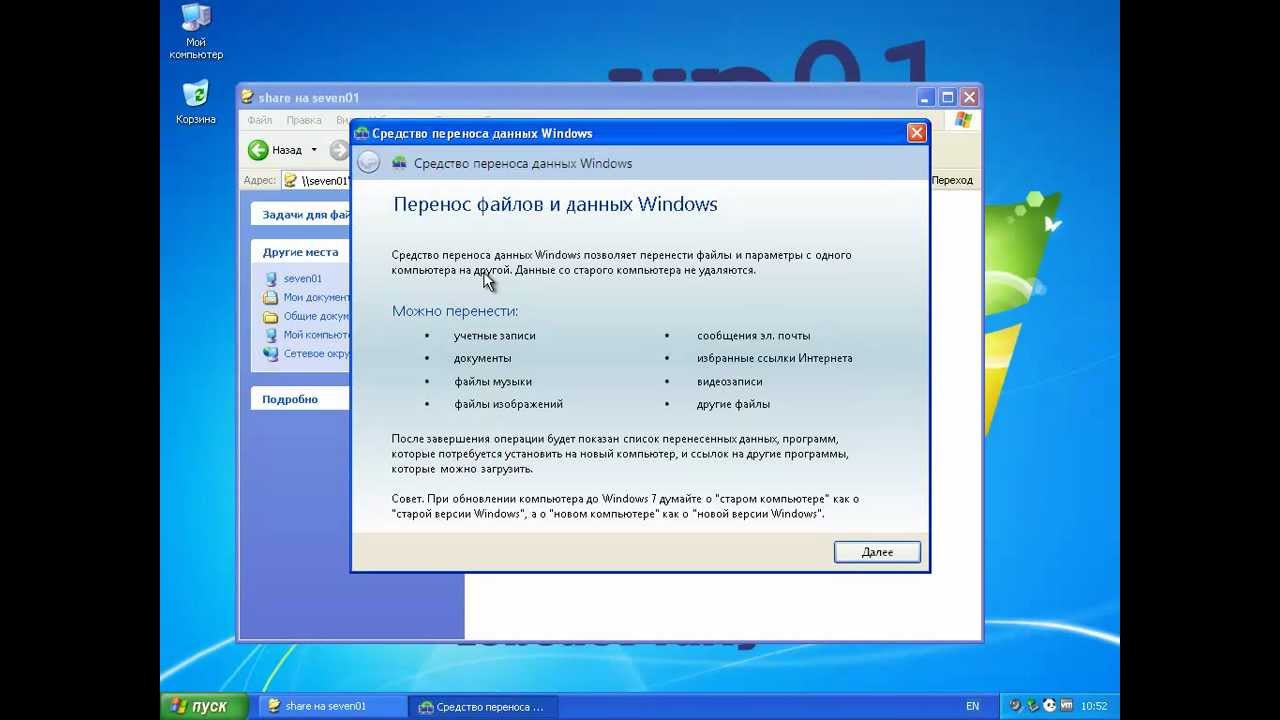Close the Средство переноса данных Windows dialog
Screen dimensions: 1280x720
(916, 133)
